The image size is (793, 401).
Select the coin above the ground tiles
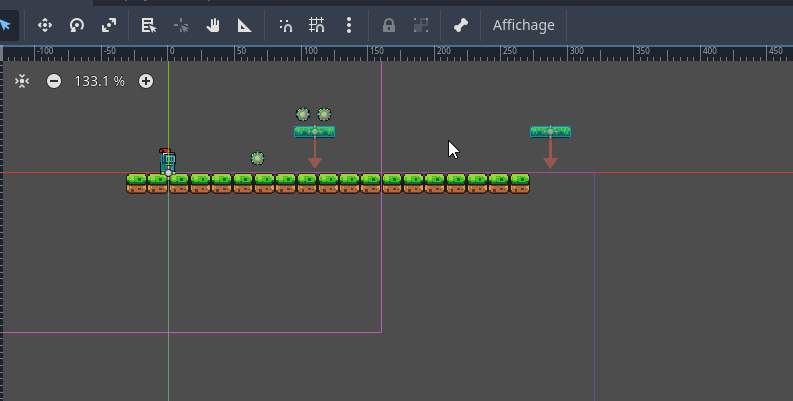[257, 158]
